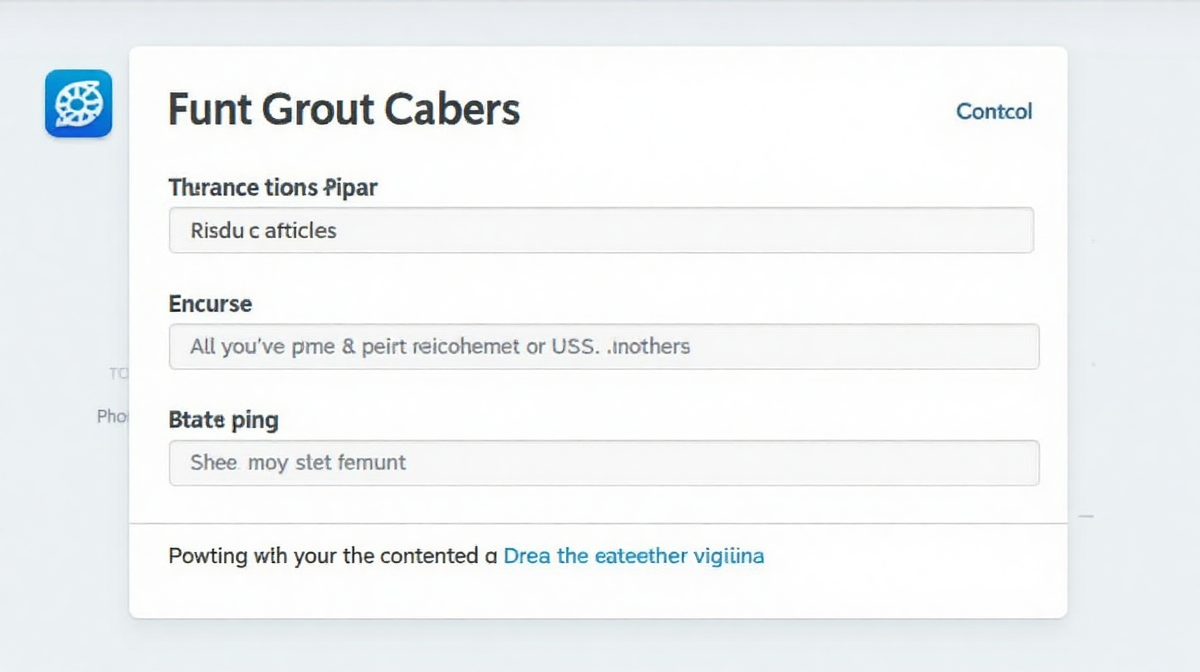Open the Contcol link
The image size is (1200, 672).
tap(994, 111)
